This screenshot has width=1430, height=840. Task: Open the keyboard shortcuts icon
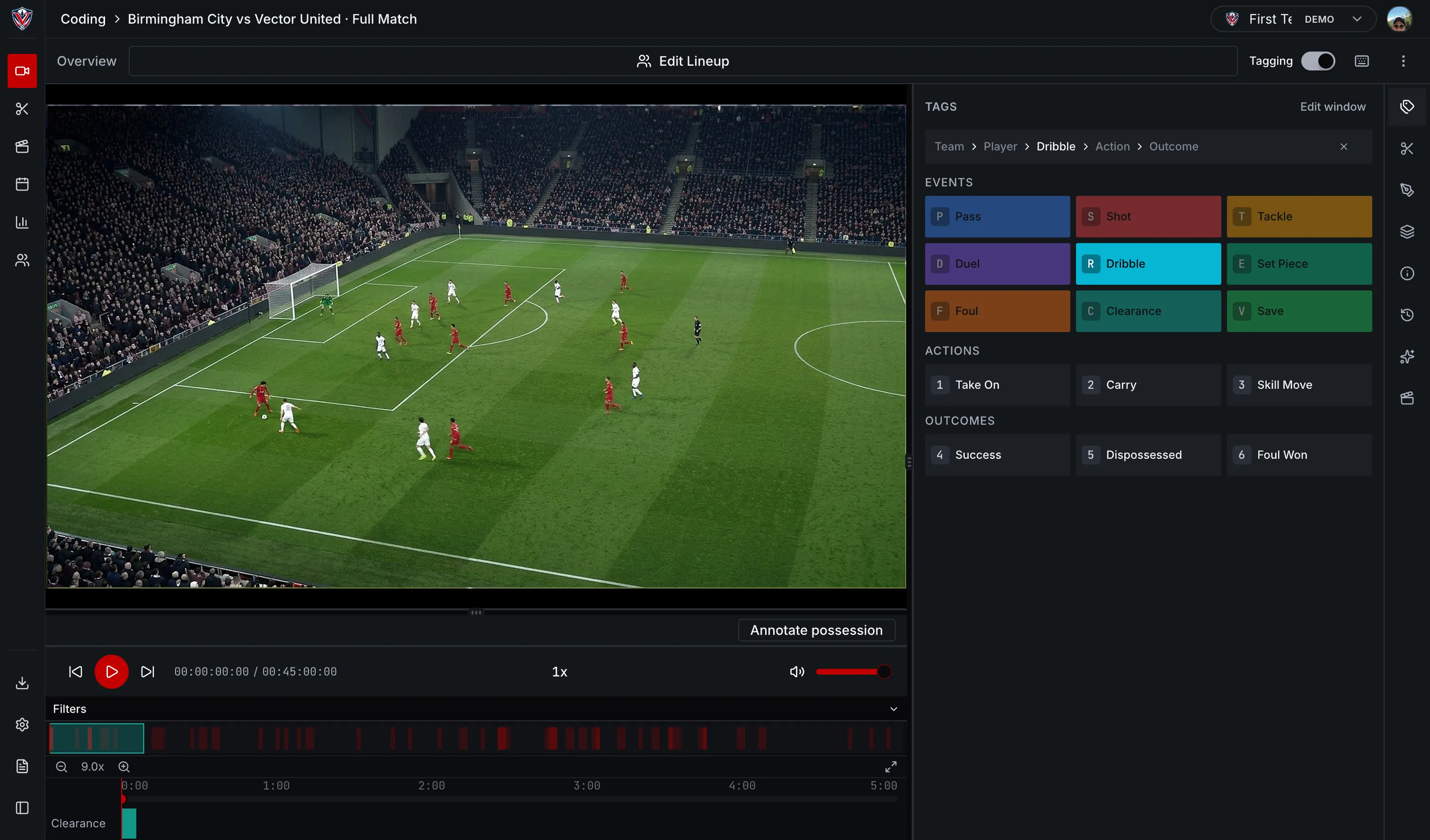point(1362,61)
